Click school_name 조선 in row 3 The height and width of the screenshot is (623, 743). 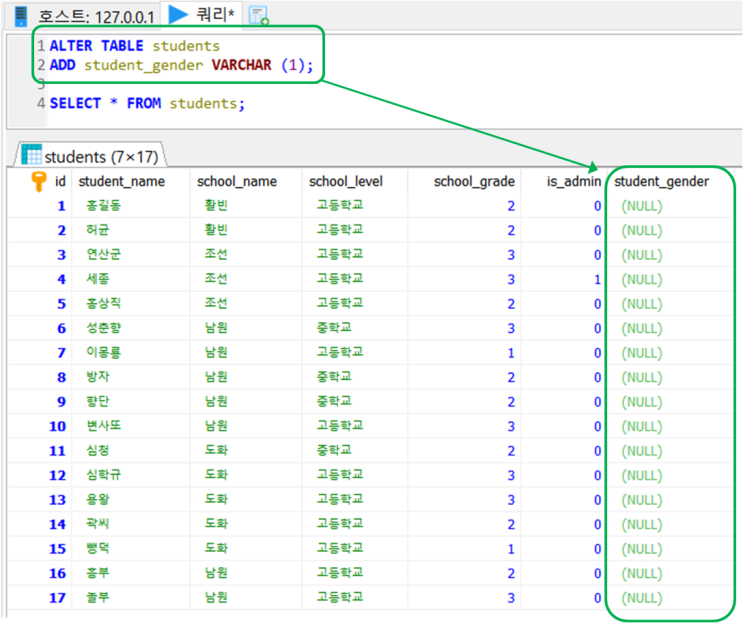tap(216, 254)
